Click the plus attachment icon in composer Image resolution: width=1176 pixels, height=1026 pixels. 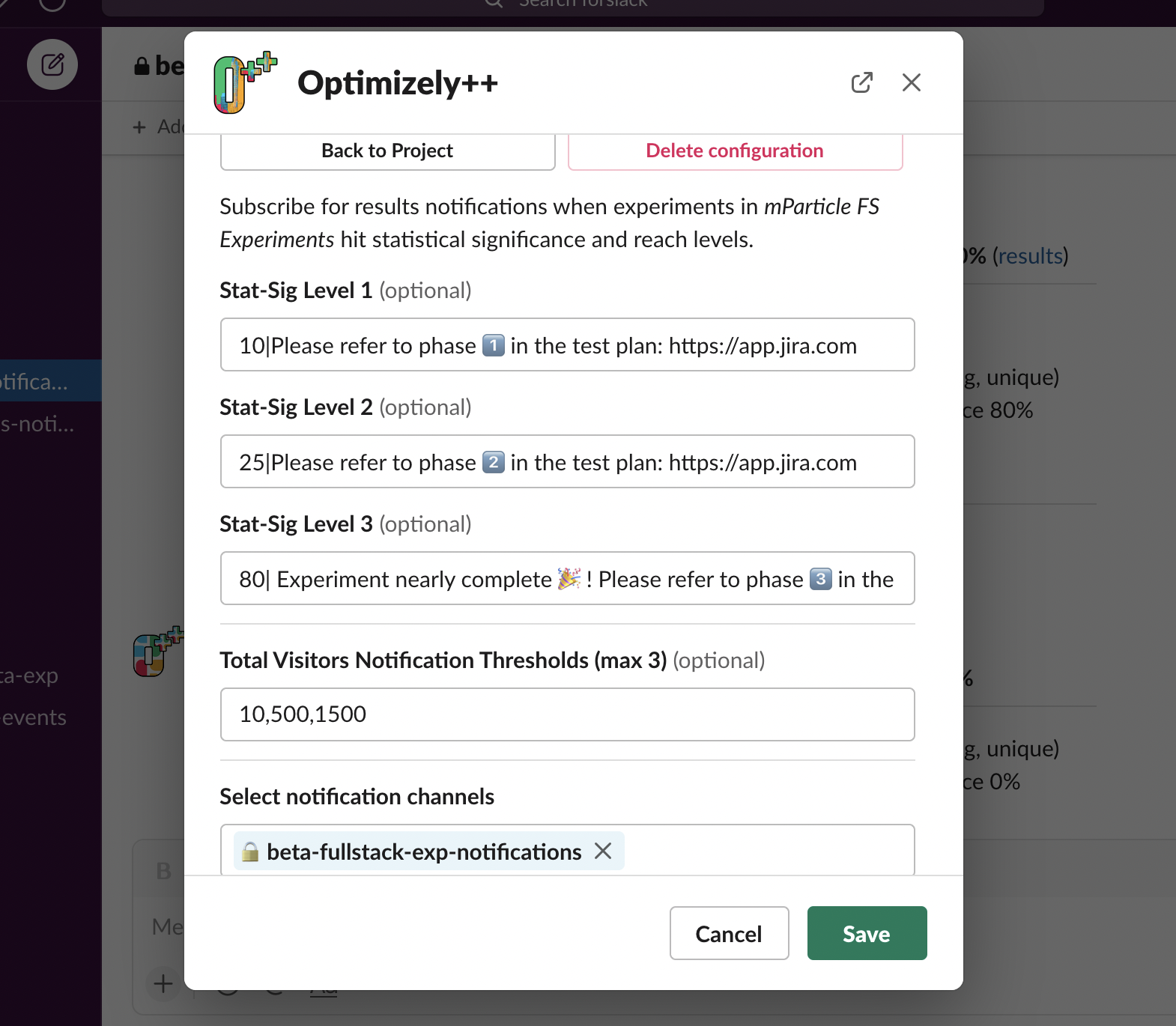tap(163, 983)
